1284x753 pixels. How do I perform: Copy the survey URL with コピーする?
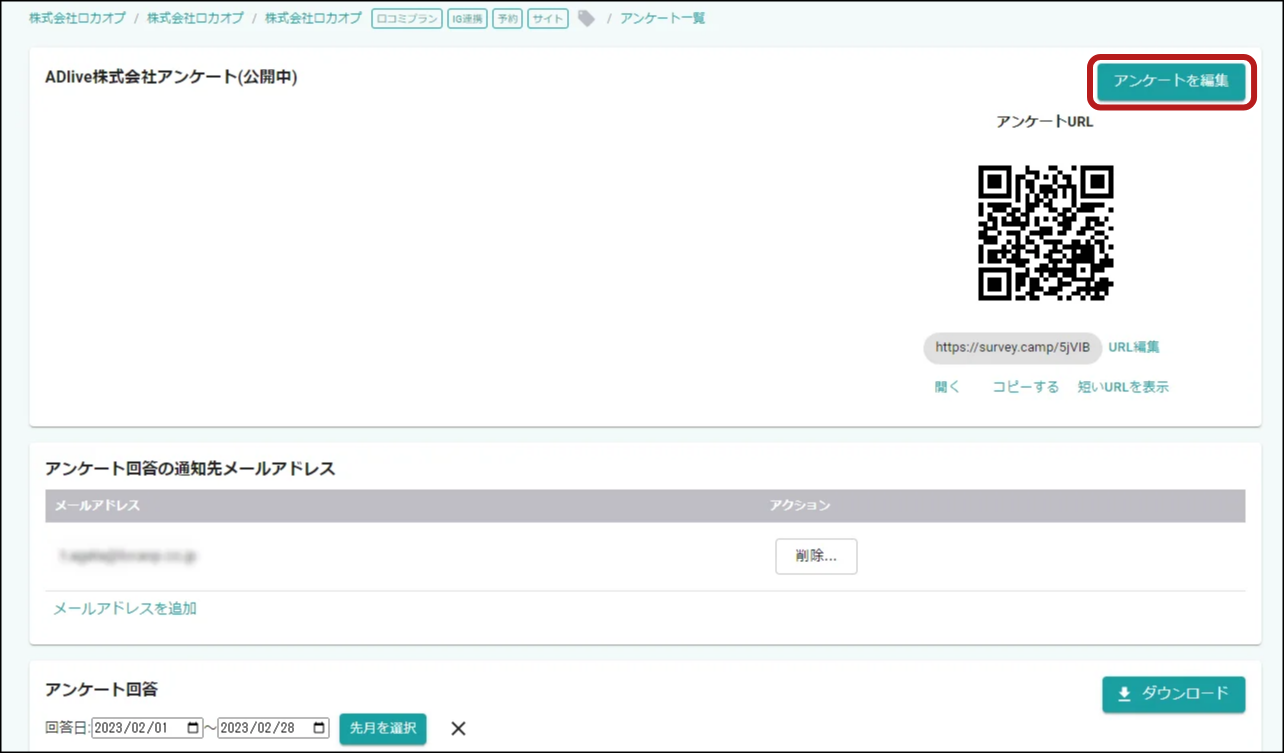[1025, 387]
